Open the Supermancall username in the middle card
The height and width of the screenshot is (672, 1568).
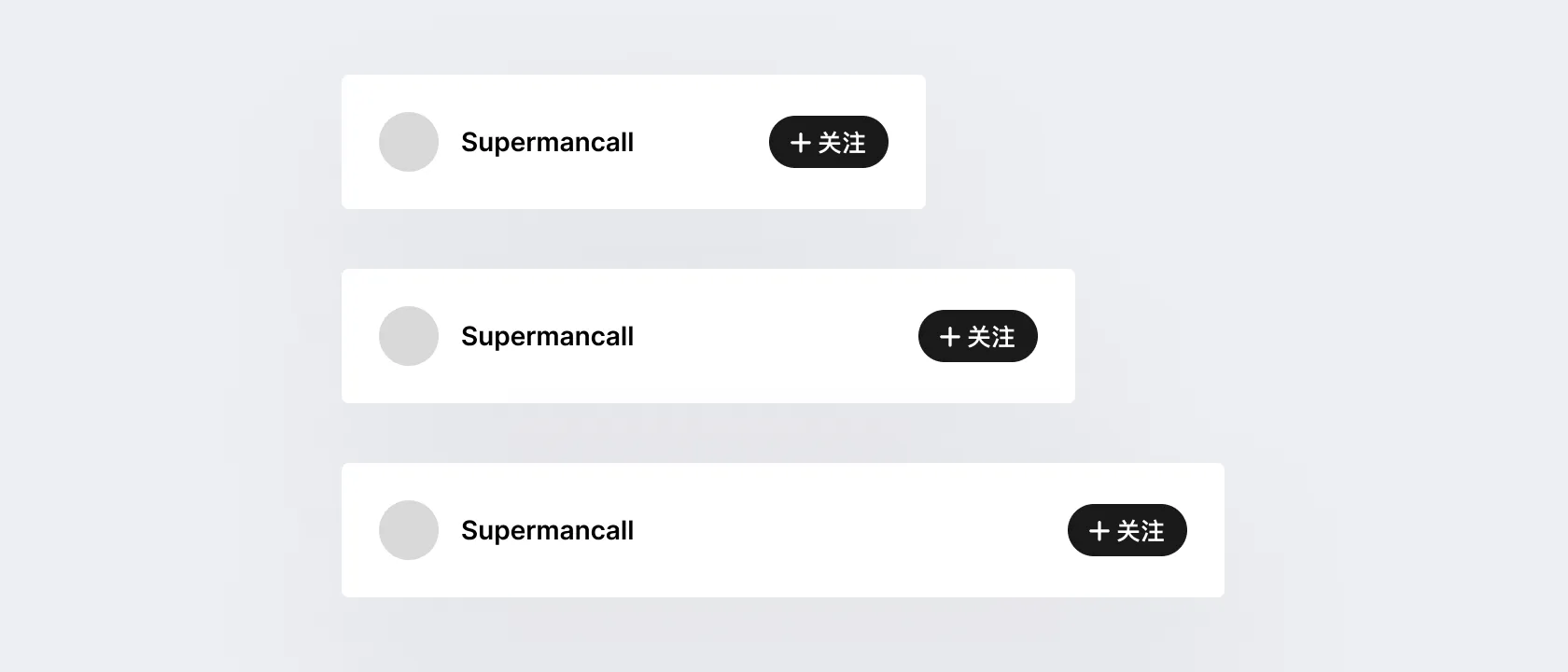547,336
